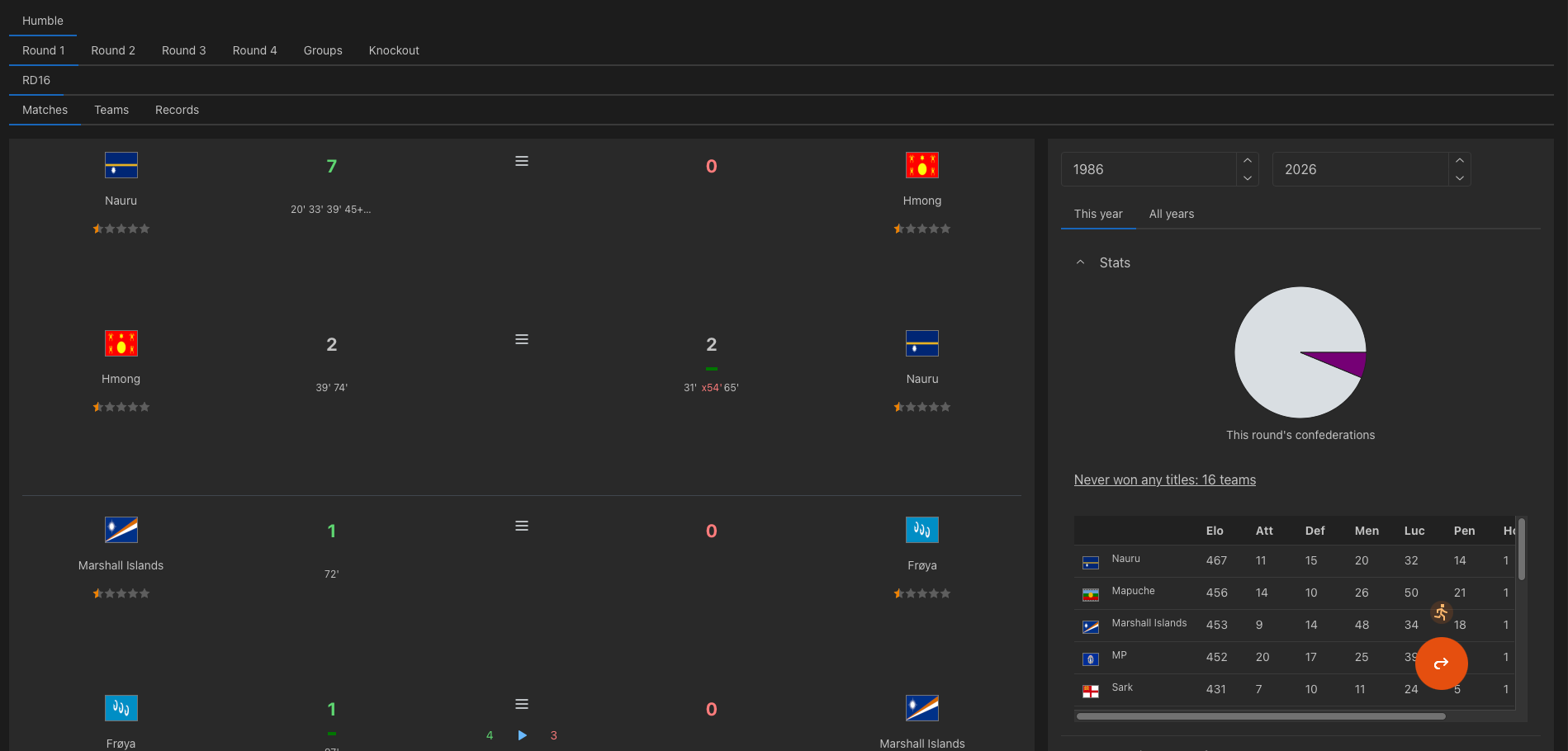Image resolution: width=1568 pixels, height=751 pixels.
Task: Switch to Round 2 tab
Action: (113, 50)
